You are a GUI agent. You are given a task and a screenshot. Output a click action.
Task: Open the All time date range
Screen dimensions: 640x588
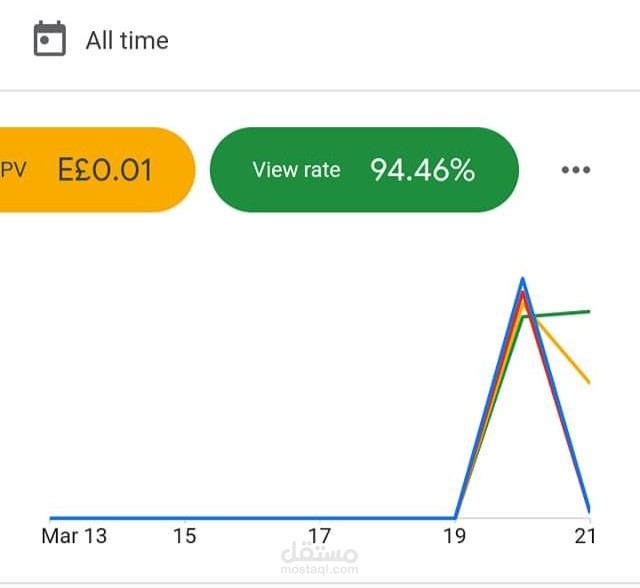tap(127, 40)
